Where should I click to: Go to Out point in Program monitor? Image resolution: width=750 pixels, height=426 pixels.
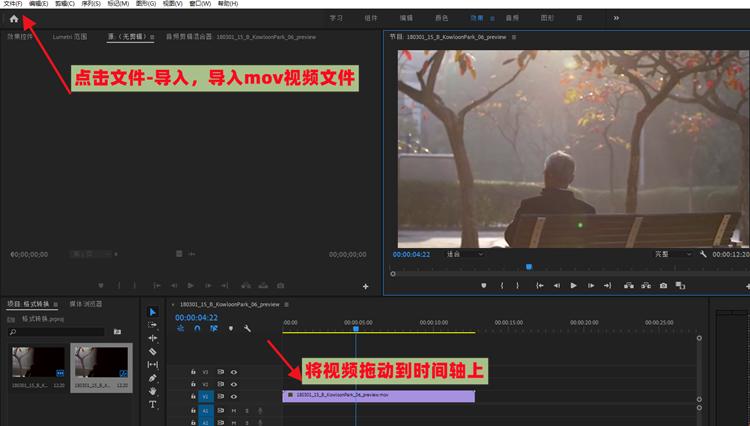(x=607, y=285)
